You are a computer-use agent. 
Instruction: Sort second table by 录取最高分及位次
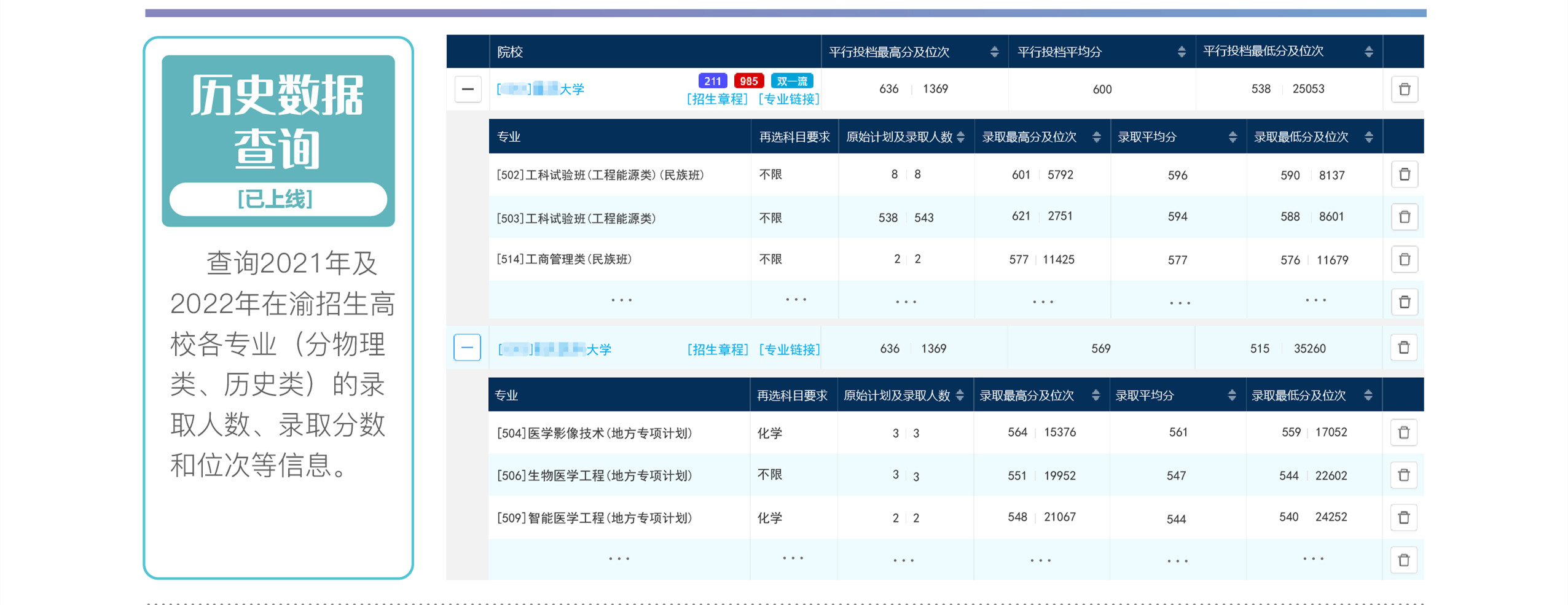click(x=1096, y=395)
